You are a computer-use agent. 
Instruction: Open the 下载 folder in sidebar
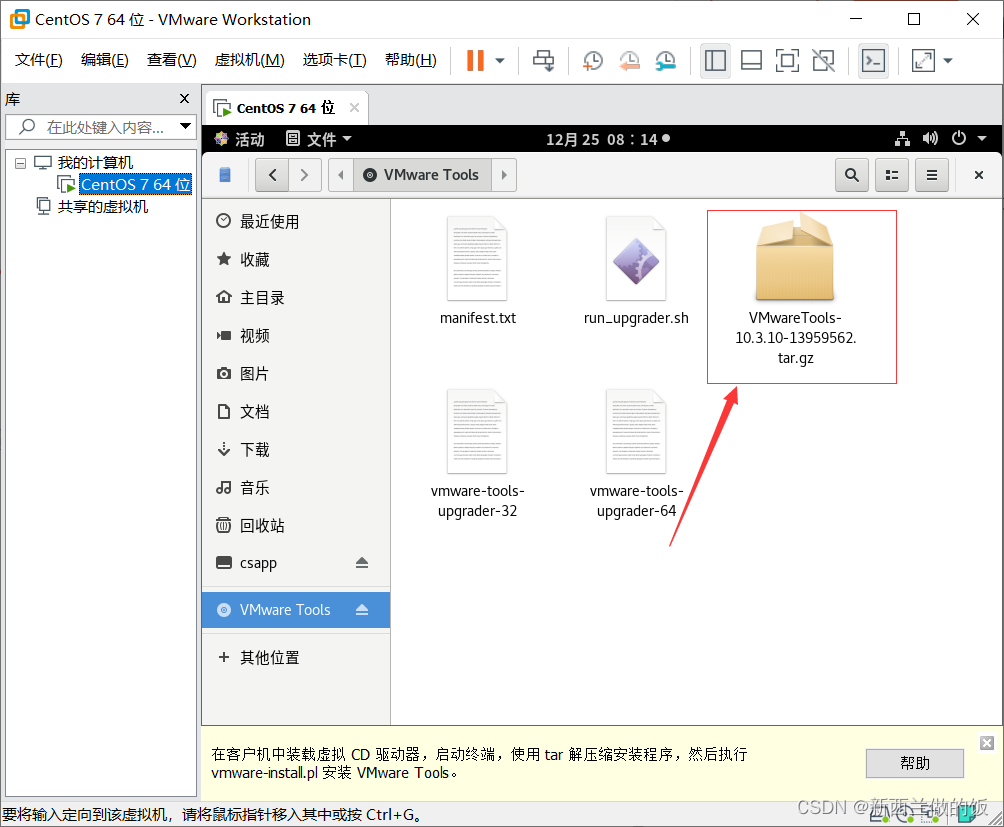coord(296,449)
